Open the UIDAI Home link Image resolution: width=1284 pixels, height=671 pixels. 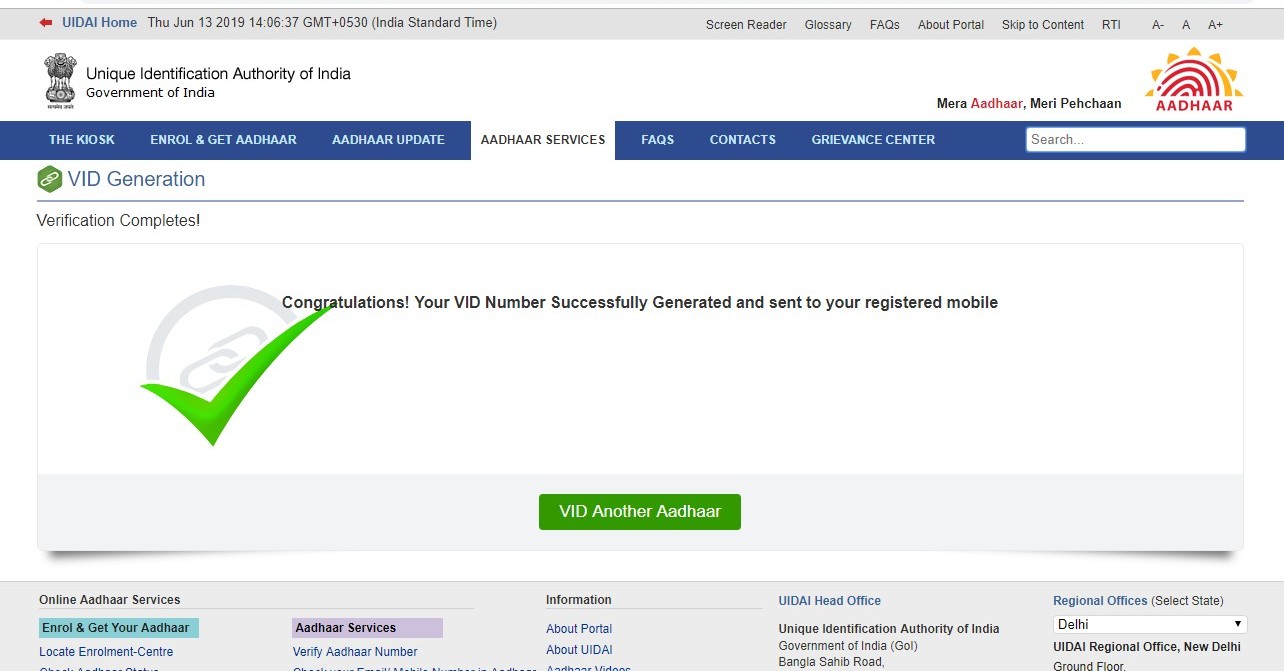99,22
